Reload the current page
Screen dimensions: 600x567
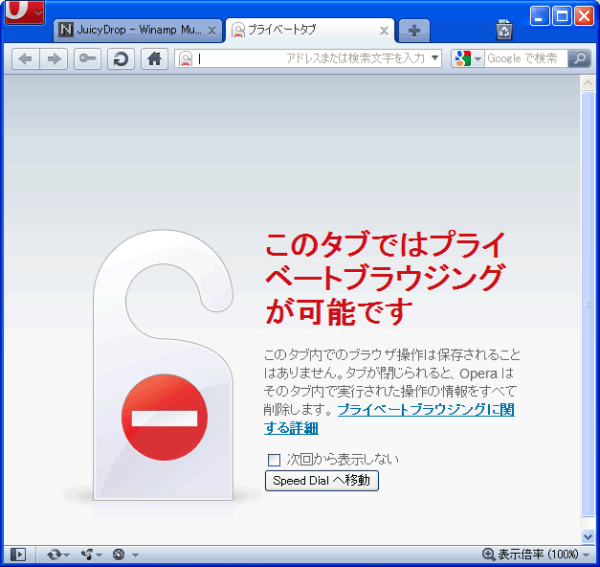[x=120, y=59]
